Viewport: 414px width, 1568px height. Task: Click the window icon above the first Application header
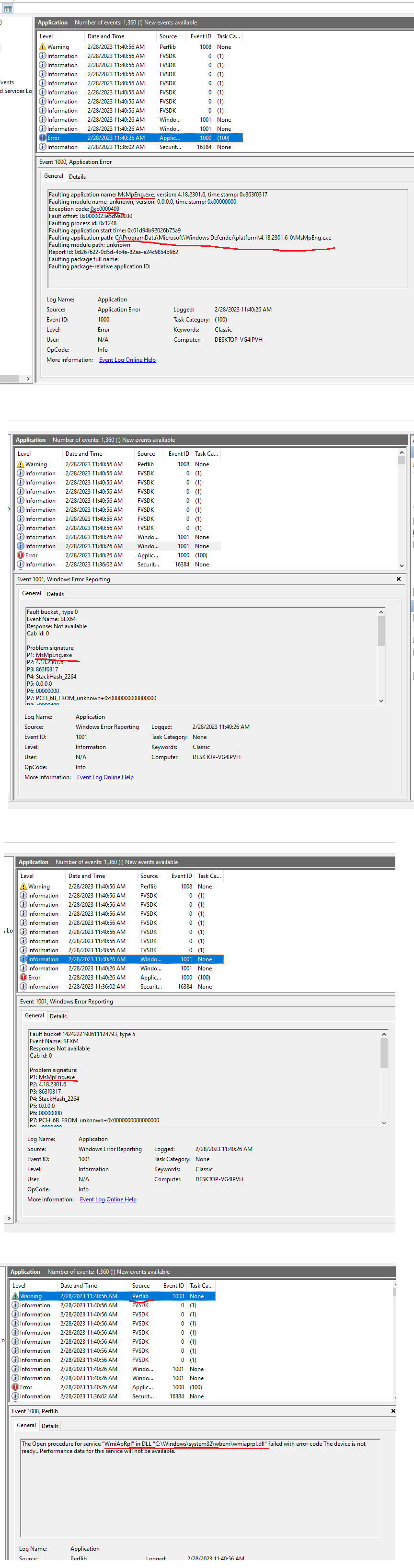(x=8, y=9)
